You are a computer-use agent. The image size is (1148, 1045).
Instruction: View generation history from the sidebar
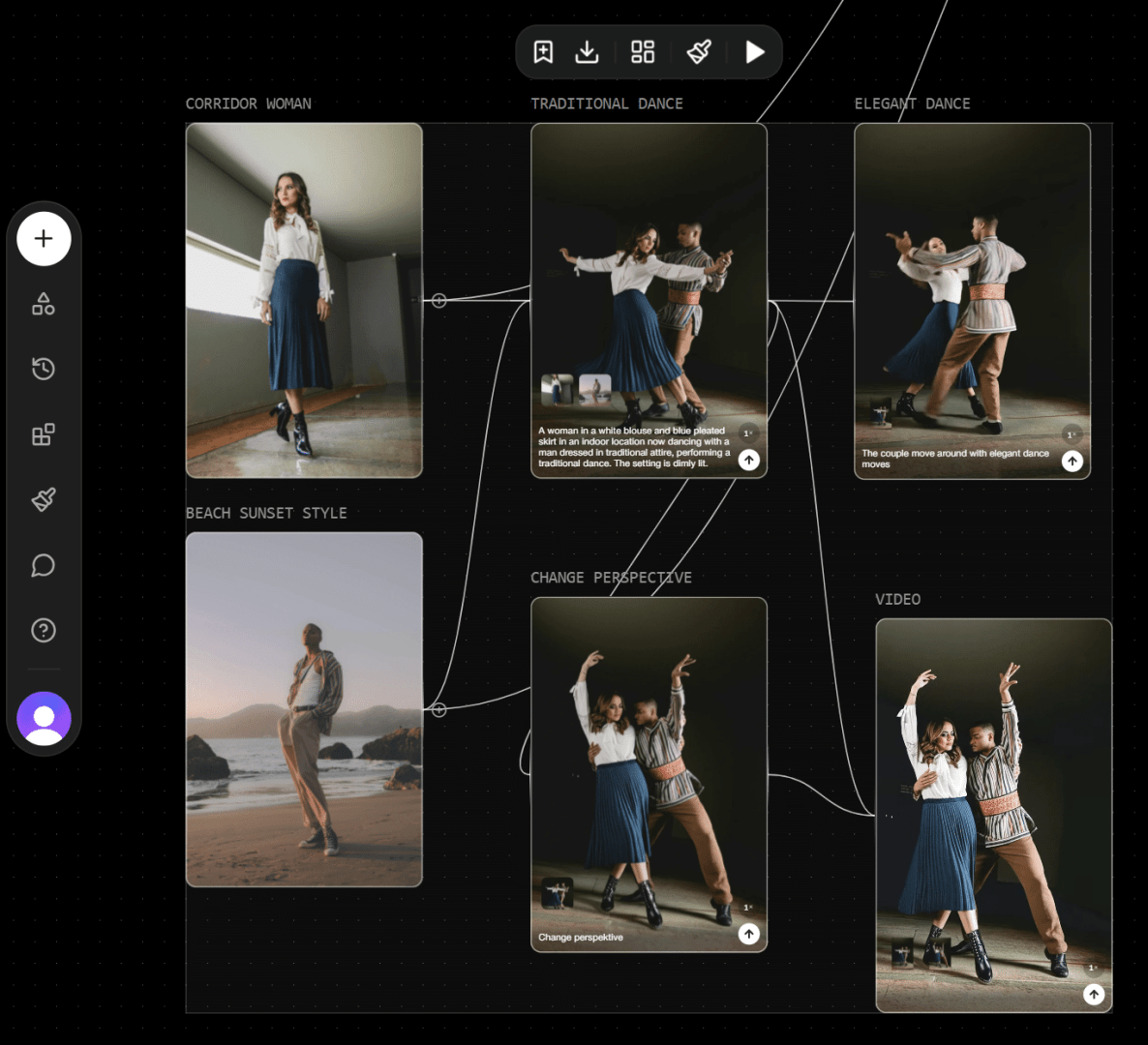[x=44, y=369]
